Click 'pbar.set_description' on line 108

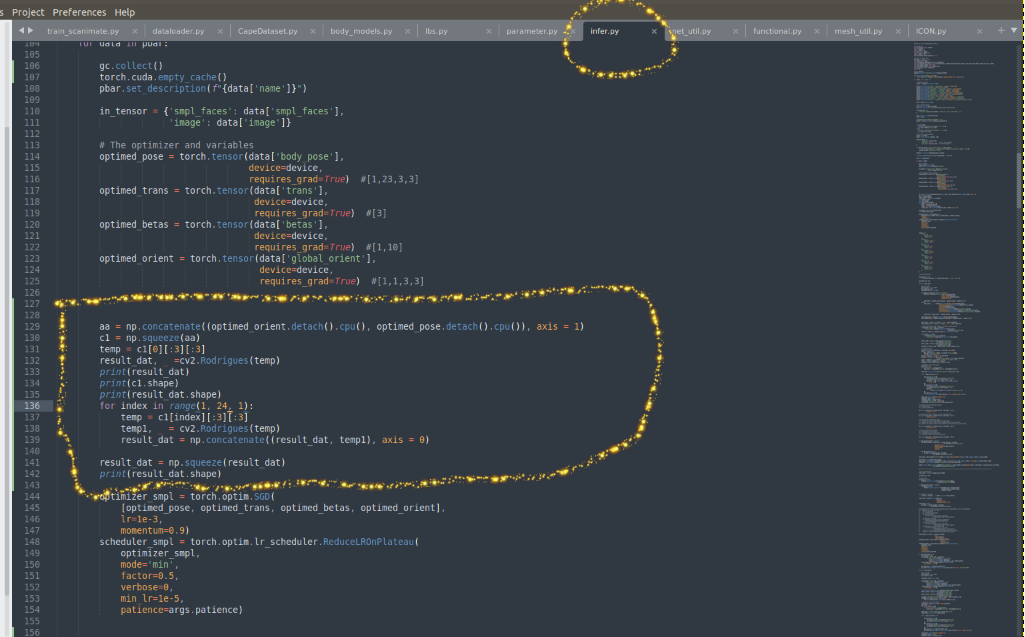pos(152,88)
